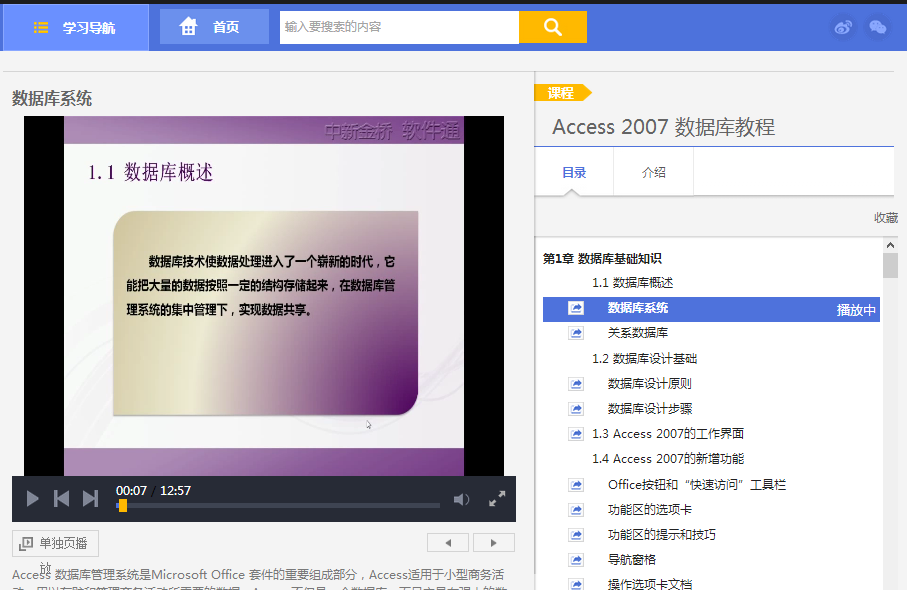
Task: Click the icon beside 数据库系统
Action: pyautogui.click(x=576, y=308)
